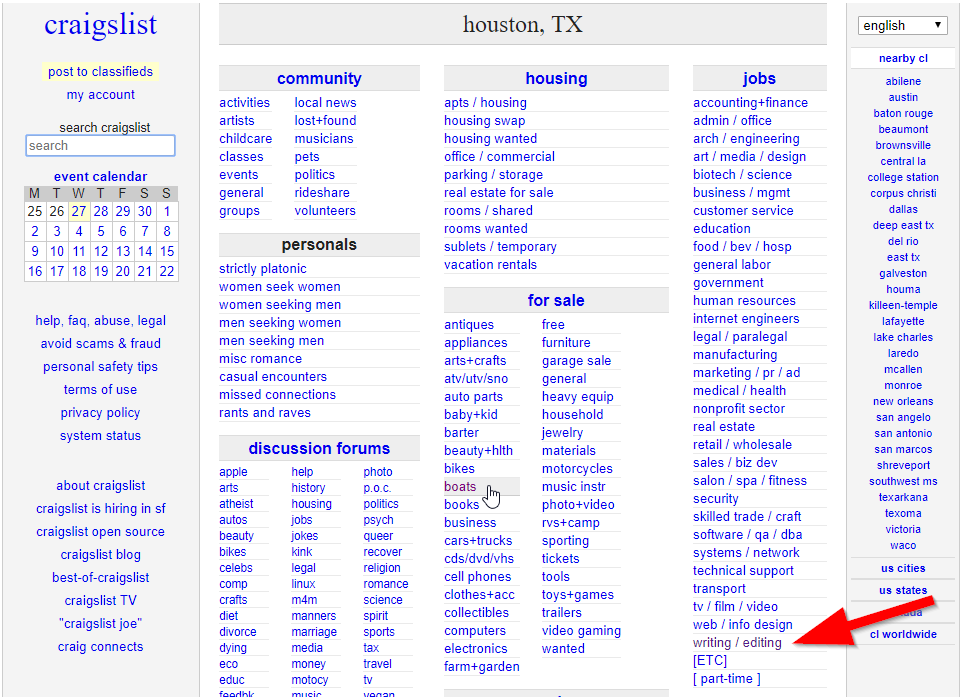Select day 14 in event calendar

click(145, 251)
